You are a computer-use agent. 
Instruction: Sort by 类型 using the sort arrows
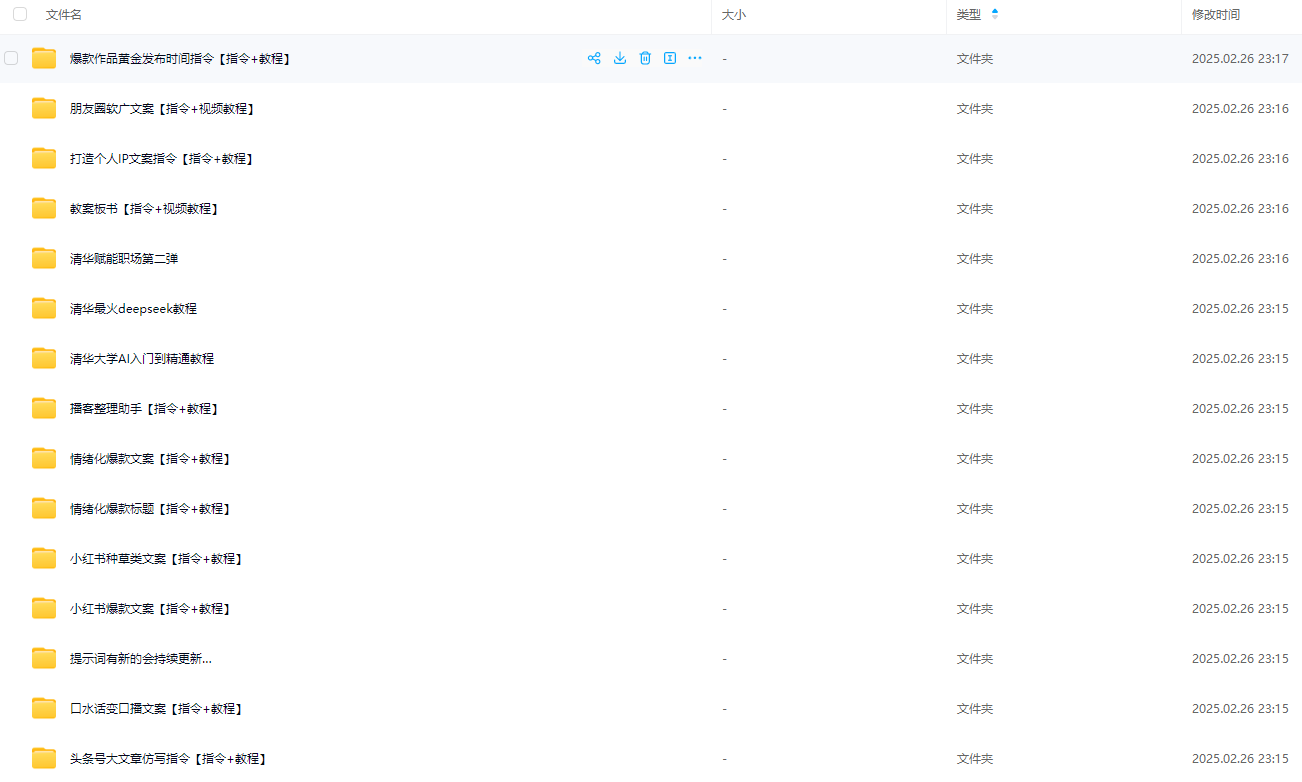coord(994,15)
